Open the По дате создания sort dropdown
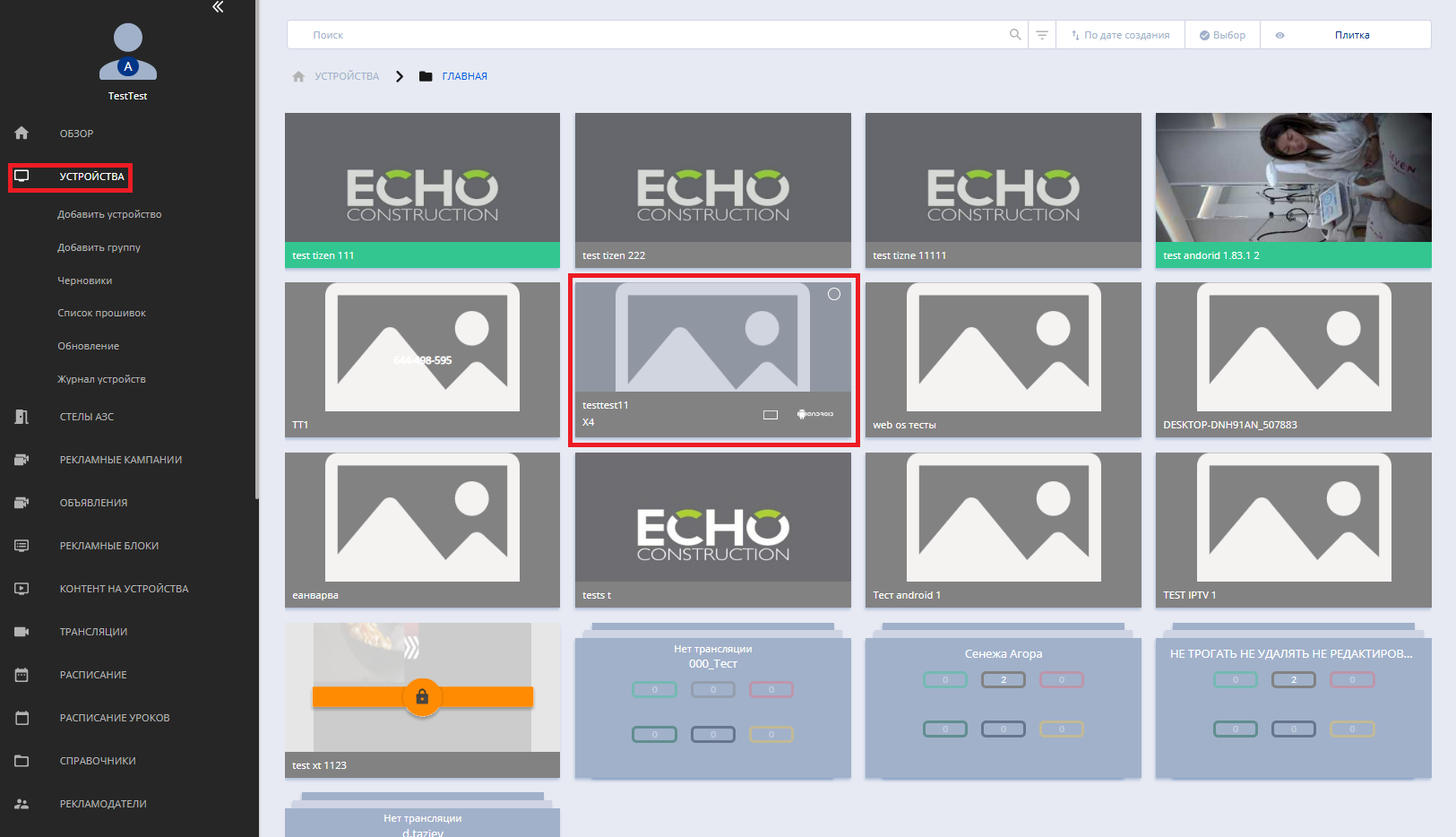Image resolution: width=1456 pixels, height=837 pixels. click(x=1120, y=35)
